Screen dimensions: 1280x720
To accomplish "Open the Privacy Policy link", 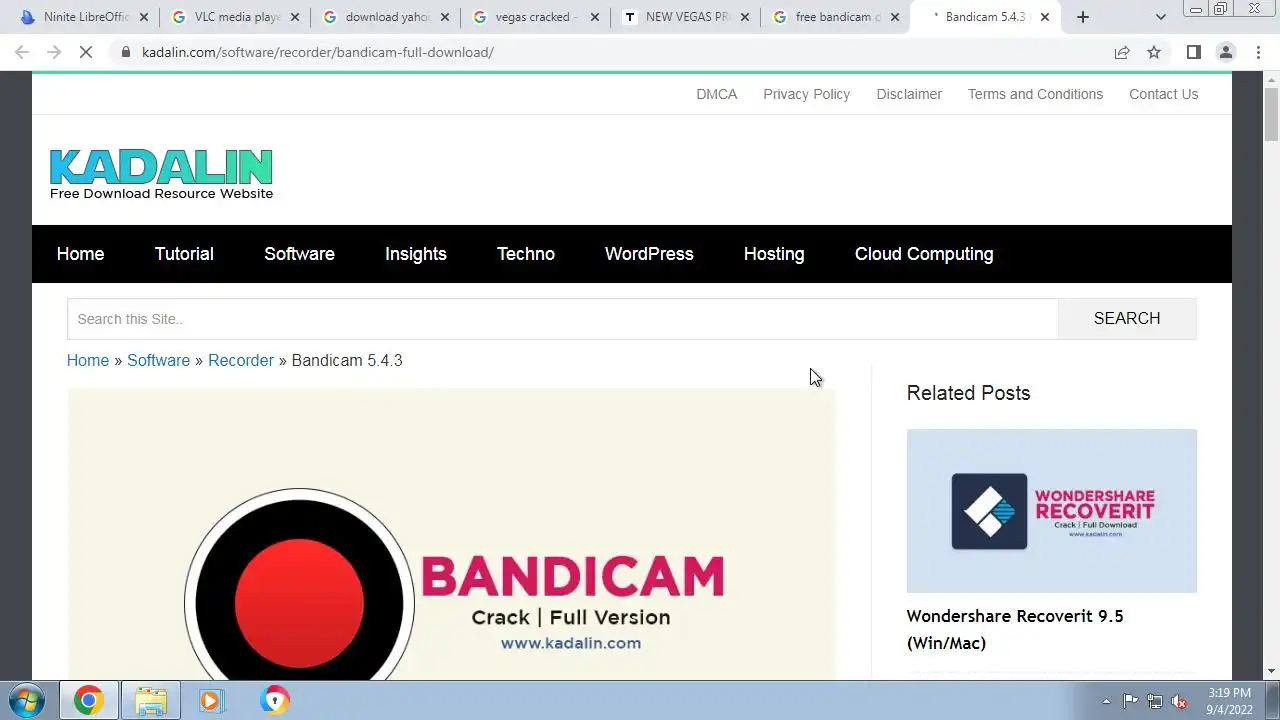I will (x=806, y=94).
